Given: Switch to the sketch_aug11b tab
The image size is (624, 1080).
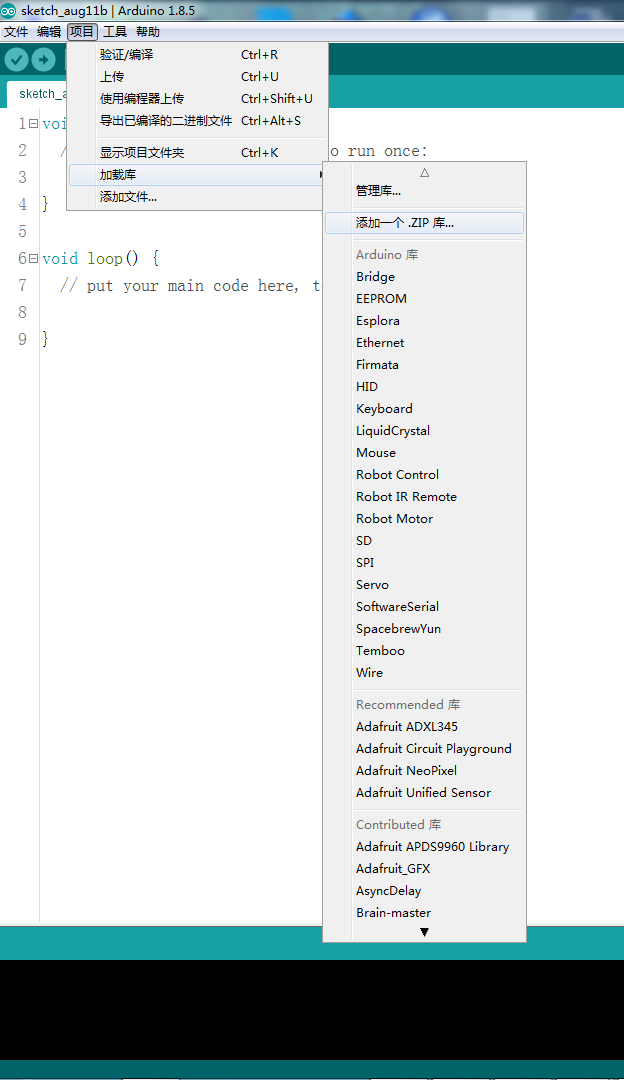Looking at the screenshot, I should pyautogui.click(x=37, y=94).
